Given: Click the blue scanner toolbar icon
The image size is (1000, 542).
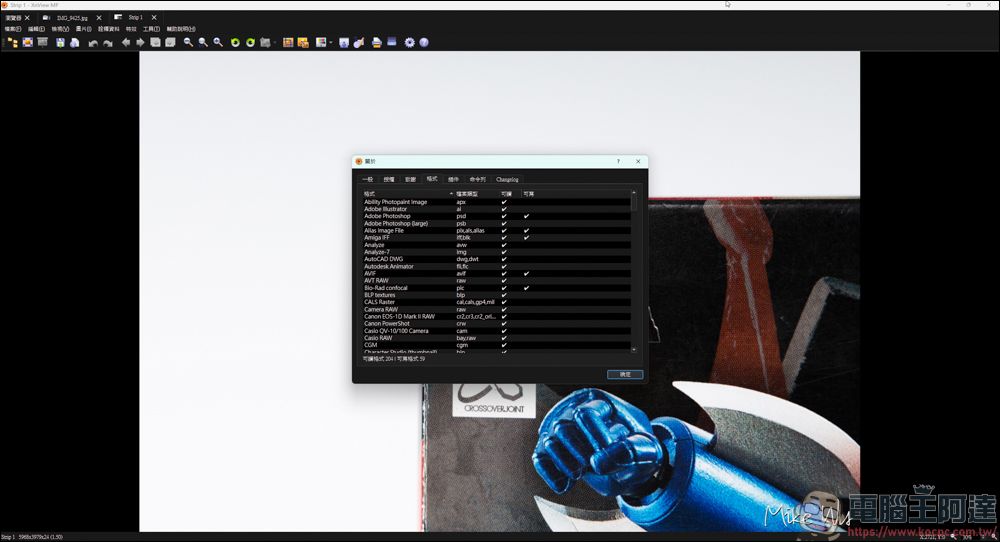Looking at the screenshot, I should pyautogui.click(x=392, y=43).
